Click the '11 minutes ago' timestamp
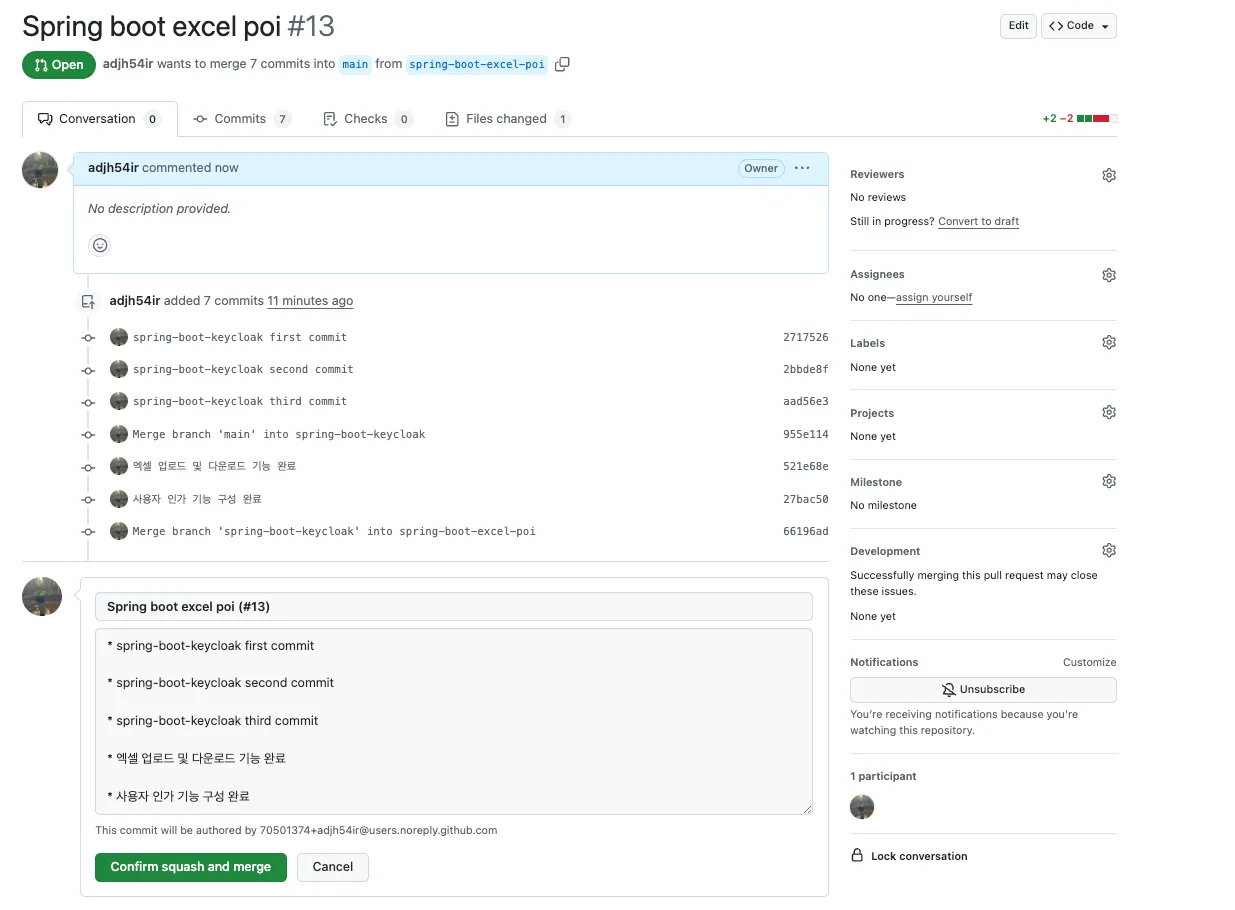The width and height of the screenshot is (1235, 910). point(310,301)
